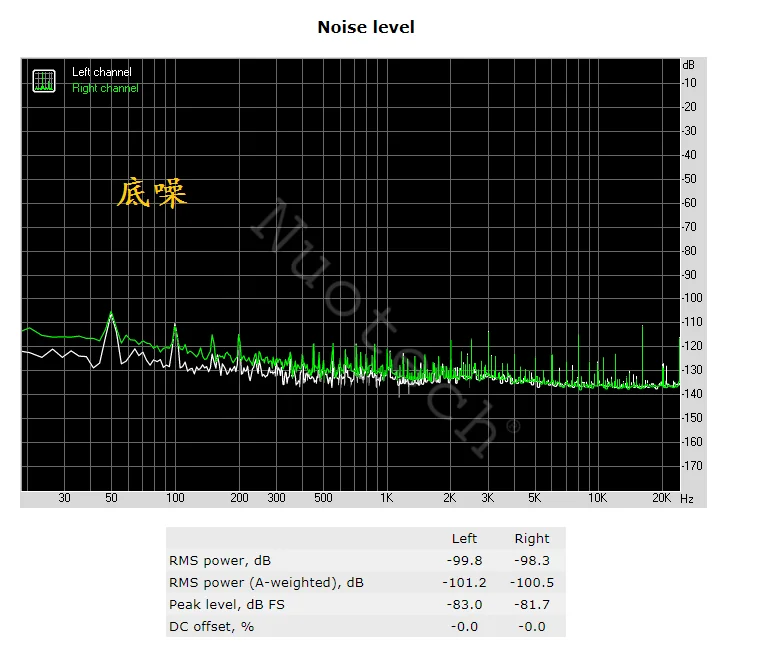Select the DC offset, % label
The image size is (777, 669).
click(x=212, y=626)
